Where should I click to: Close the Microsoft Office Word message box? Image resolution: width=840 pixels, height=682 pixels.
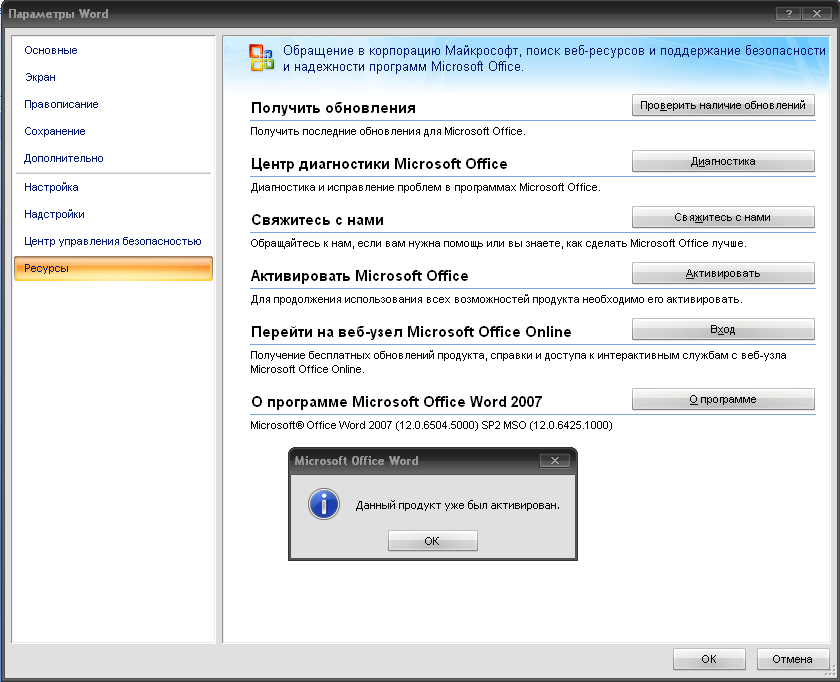[554, 461]
